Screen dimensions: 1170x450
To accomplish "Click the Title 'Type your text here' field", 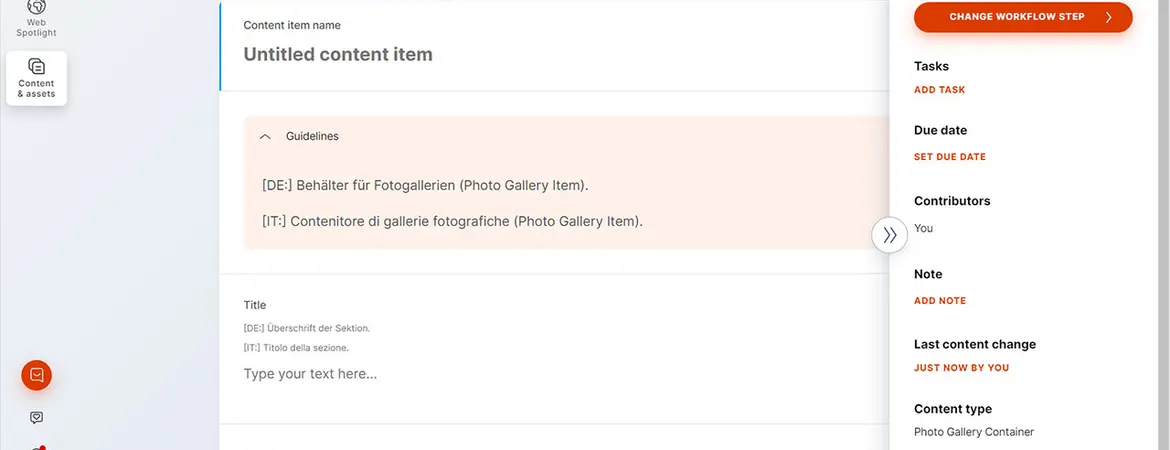I will (x=311, y=374).
